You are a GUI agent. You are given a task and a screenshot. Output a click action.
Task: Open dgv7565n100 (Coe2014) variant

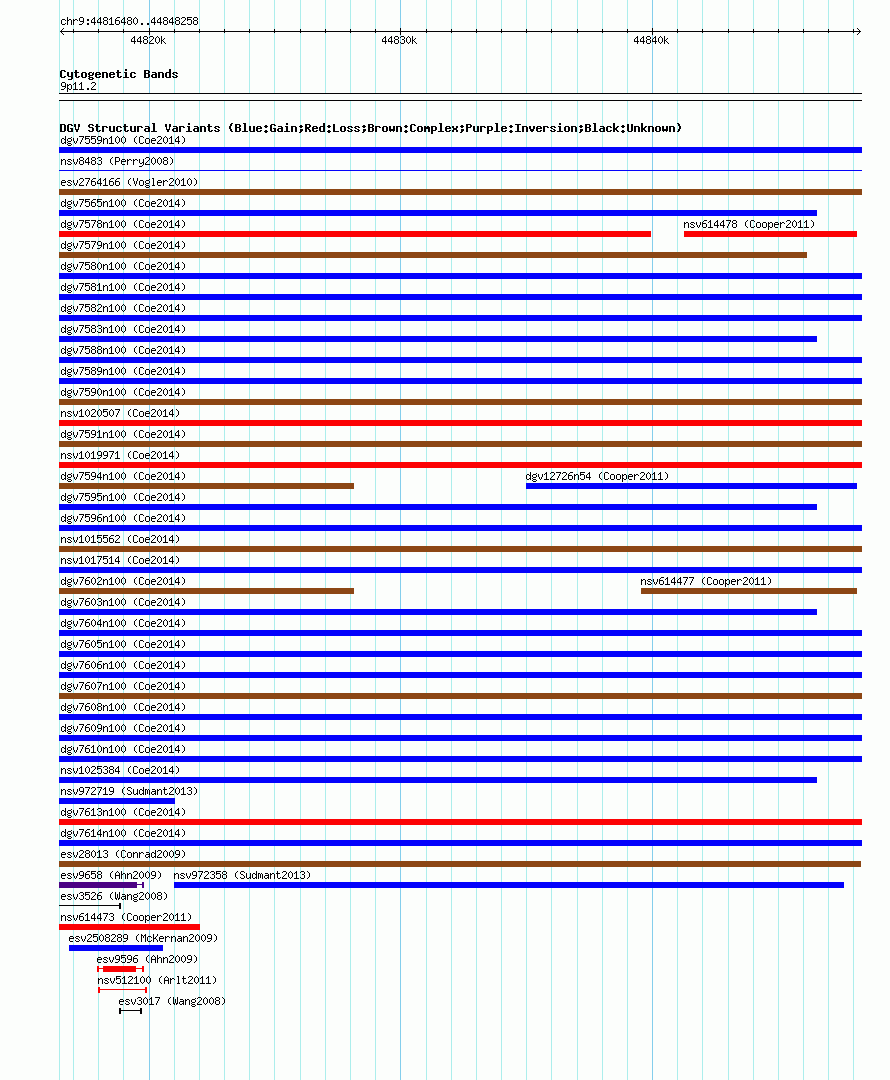tap(123, 203)
